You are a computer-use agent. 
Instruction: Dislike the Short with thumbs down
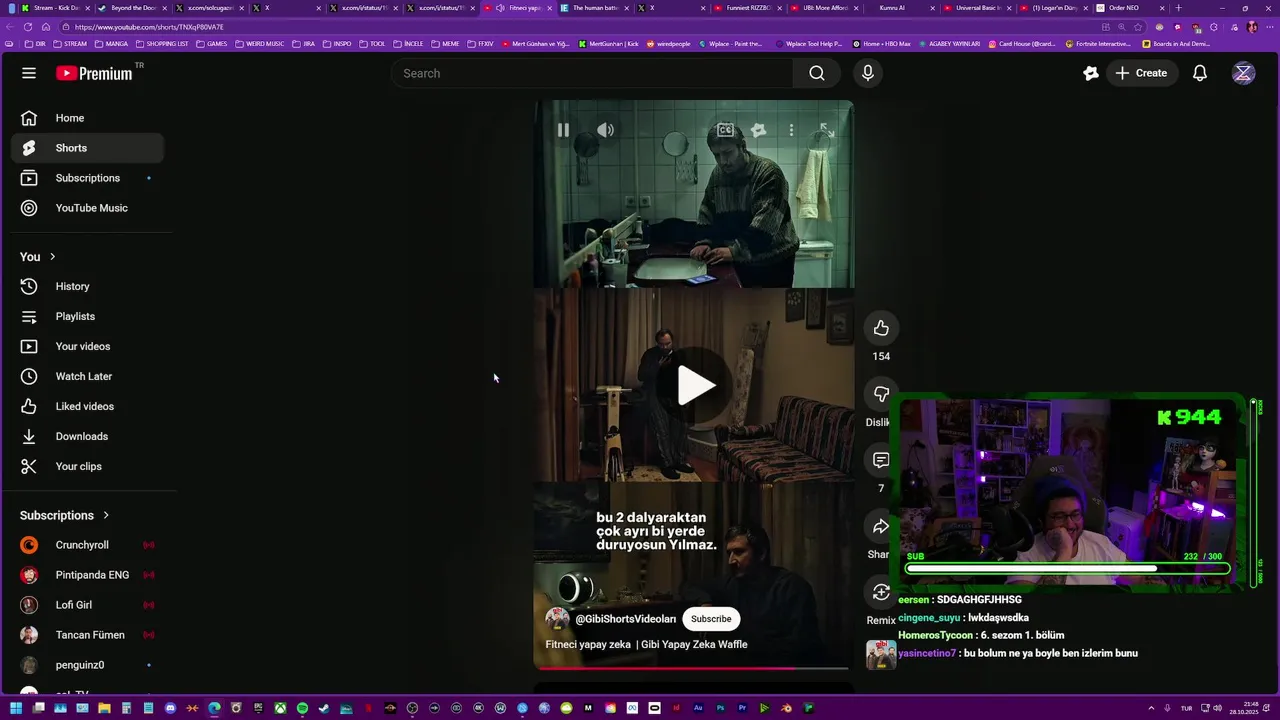click(x=881, y=394)
